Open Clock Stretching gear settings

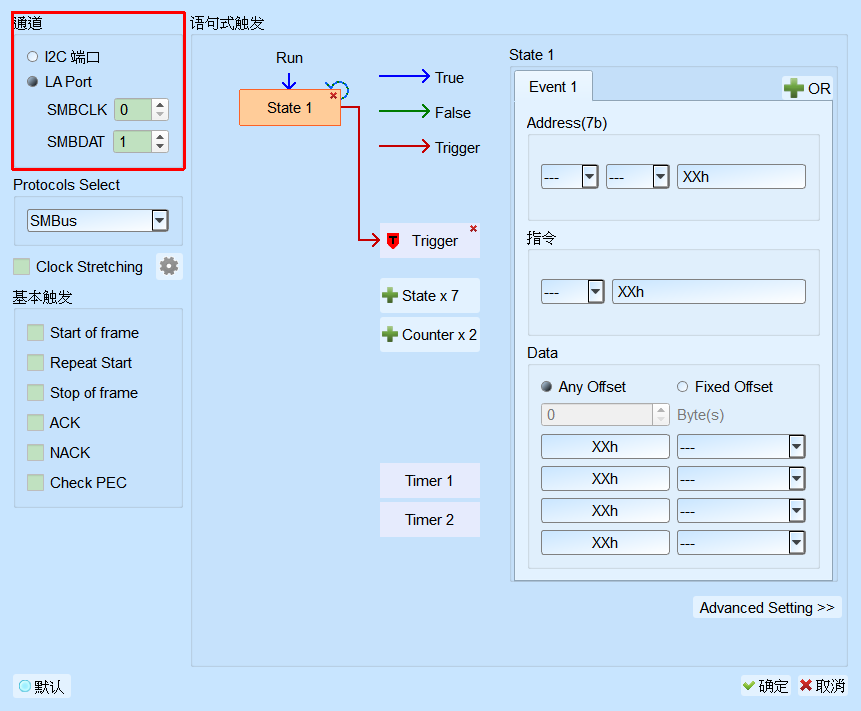click(169, 266)
